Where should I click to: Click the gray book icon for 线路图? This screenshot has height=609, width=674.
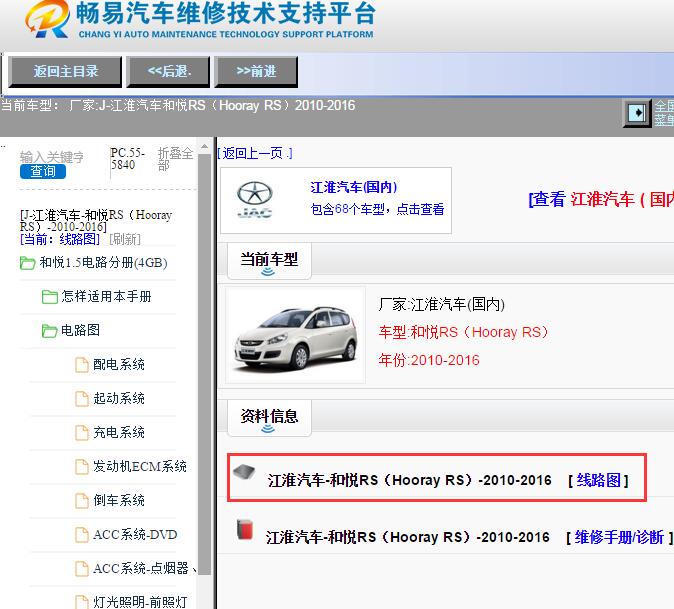(244, 472)
